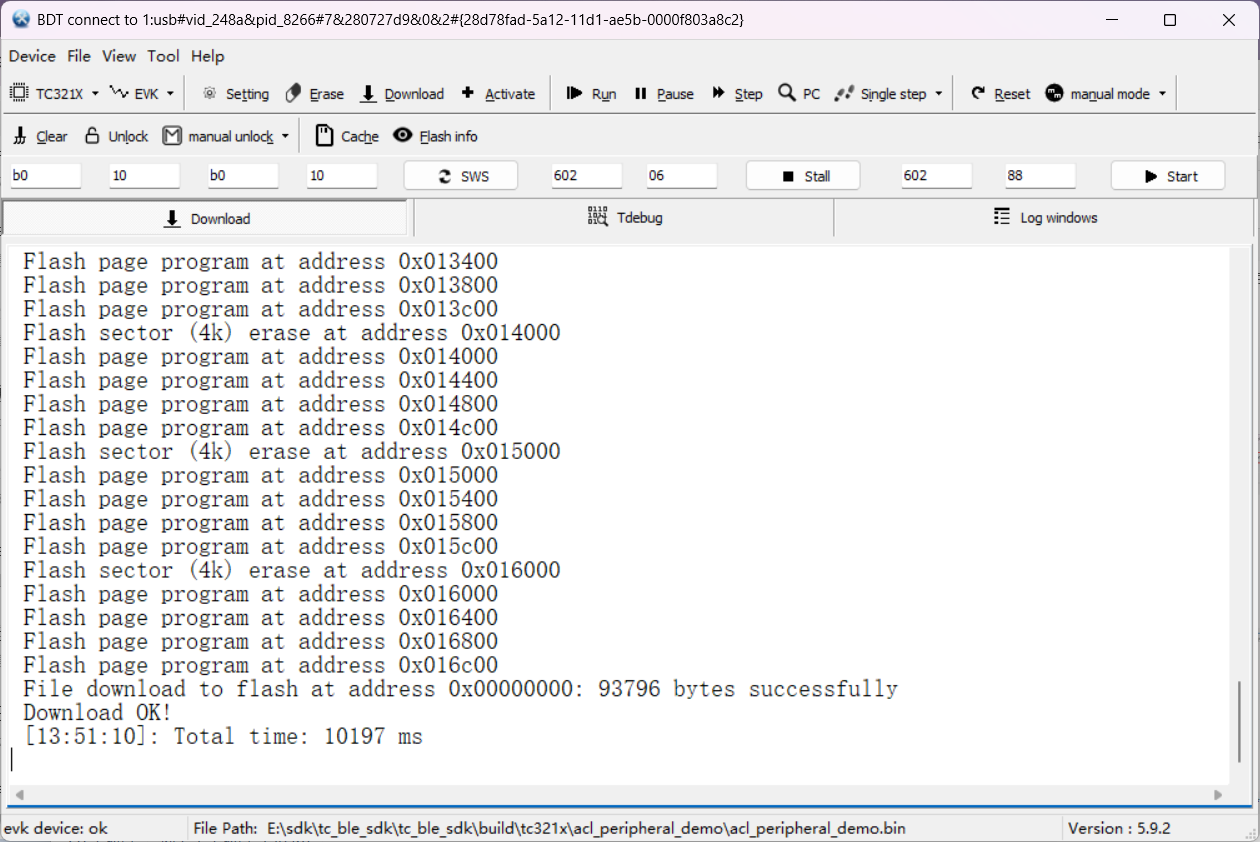Viewport: 1260px width, 842px height.
Task: Open the View menu
Action: point(119,56)
